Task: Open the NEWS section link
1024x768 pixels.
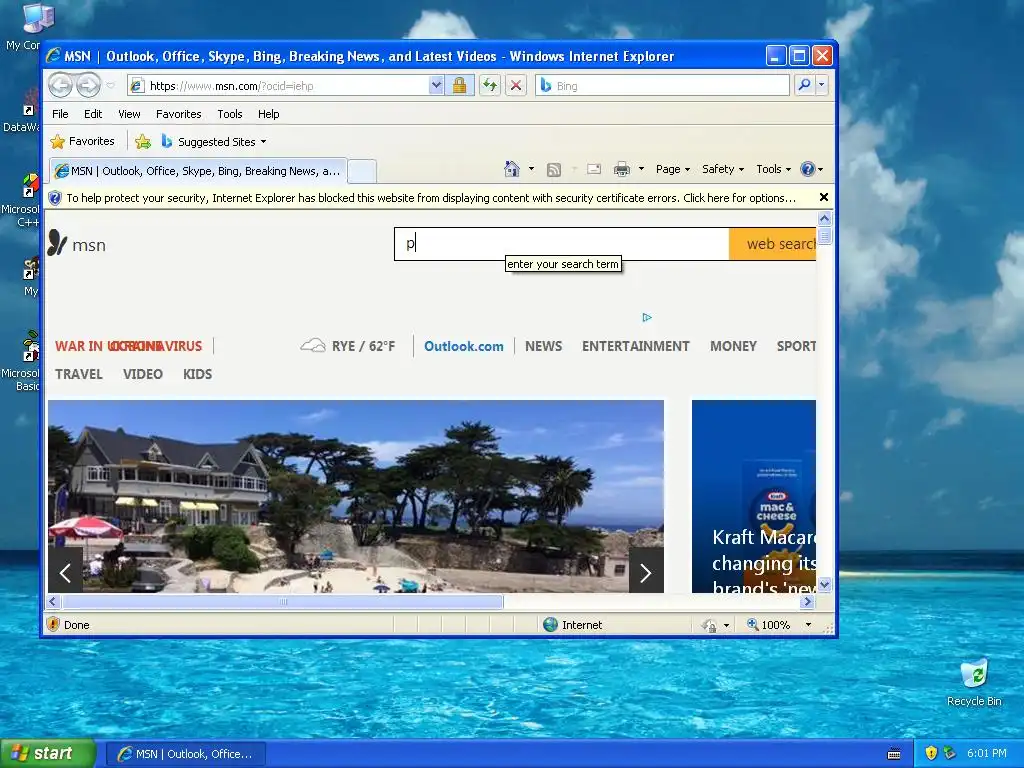Action: click(x=543, y=346)
